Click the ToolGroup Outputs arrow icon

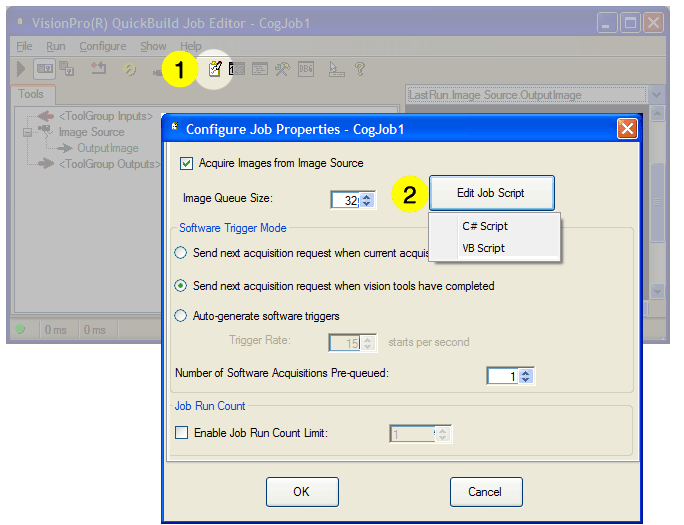(45, 164)
